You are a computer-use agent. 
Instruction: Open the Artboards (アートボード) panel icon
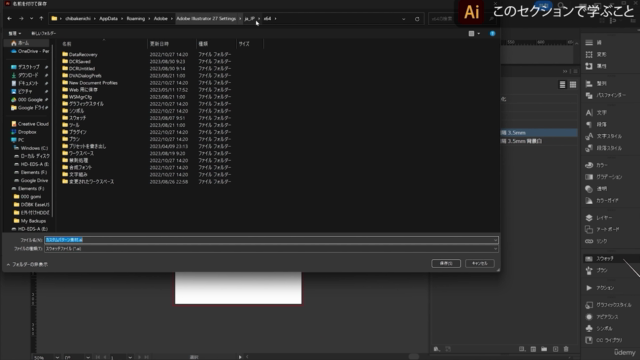click(589, 230)
